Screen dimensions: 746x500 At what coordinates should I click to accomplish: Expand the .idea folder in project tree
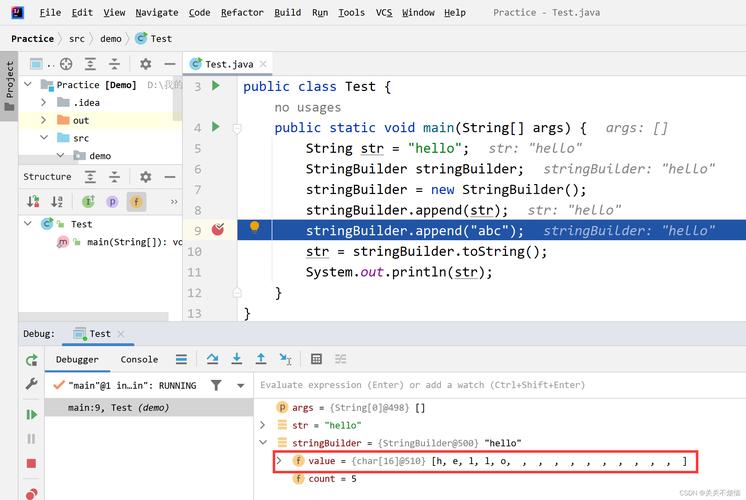point(44,102)
